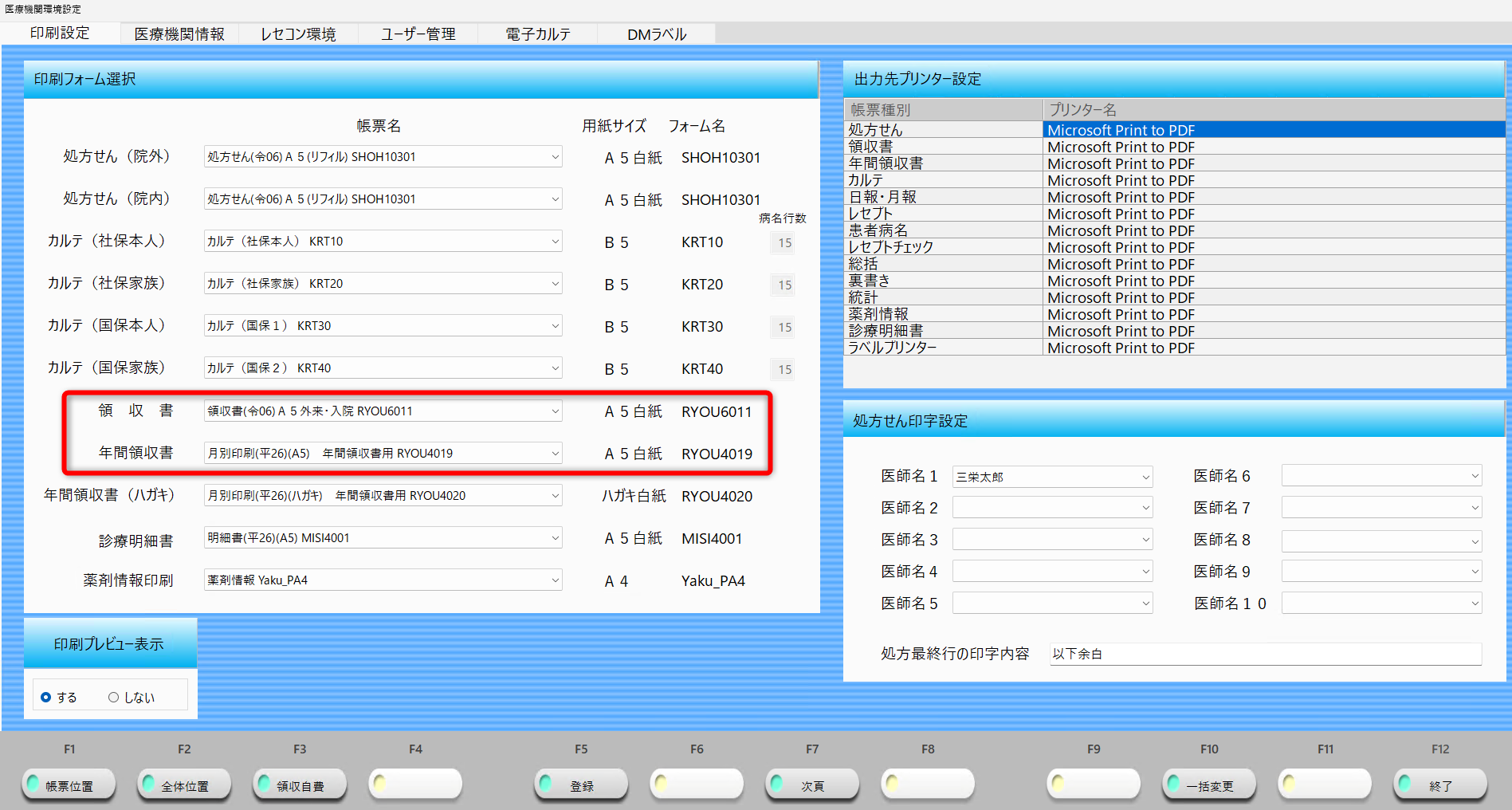The image size is (1512, 810).
Task: Open the 電子カルテ tab
Action: tap(538, 34)
